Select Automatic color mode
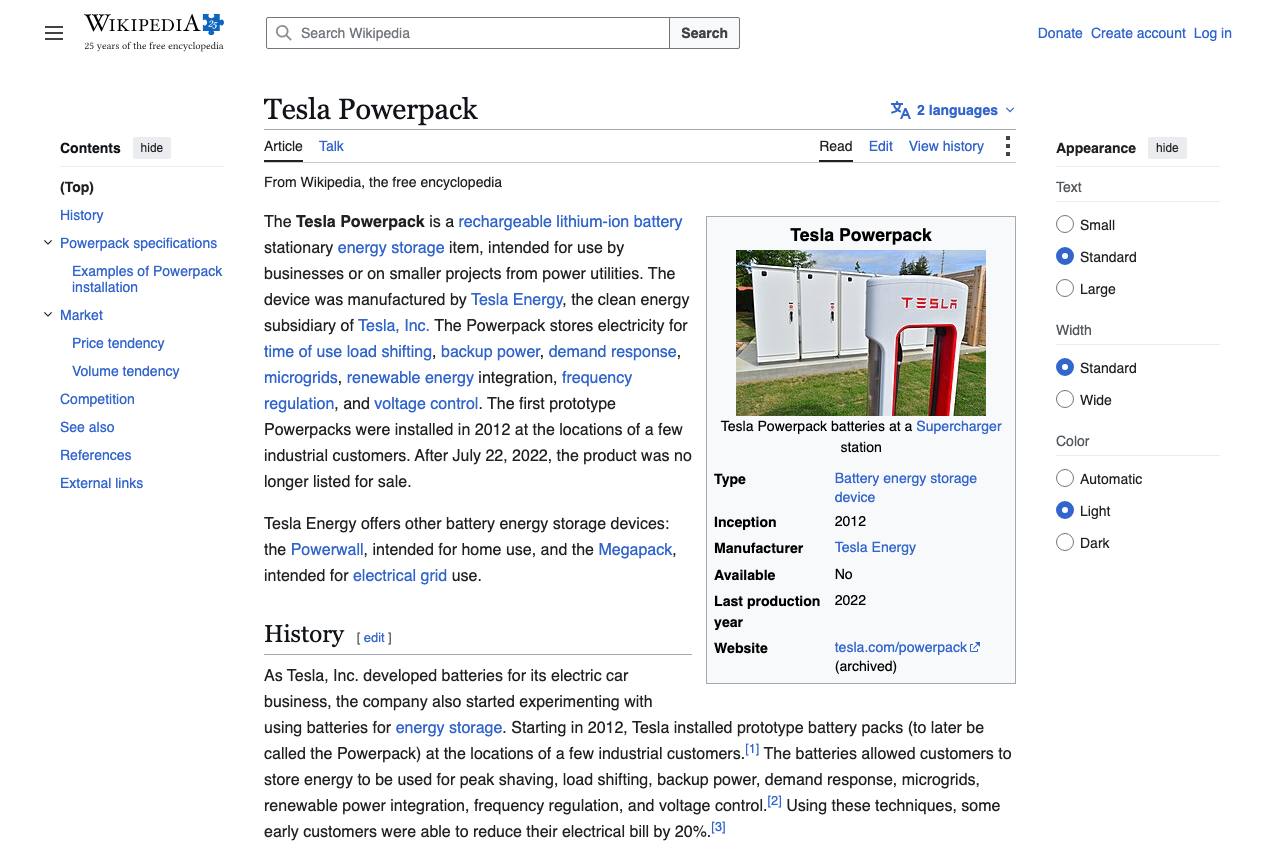1280x860 pixels. pos(1065,479)
